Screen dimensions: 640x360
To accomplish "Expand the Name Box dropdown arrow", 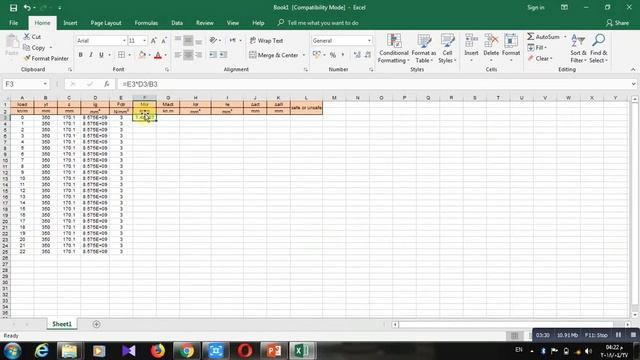I will coord(45,84).
